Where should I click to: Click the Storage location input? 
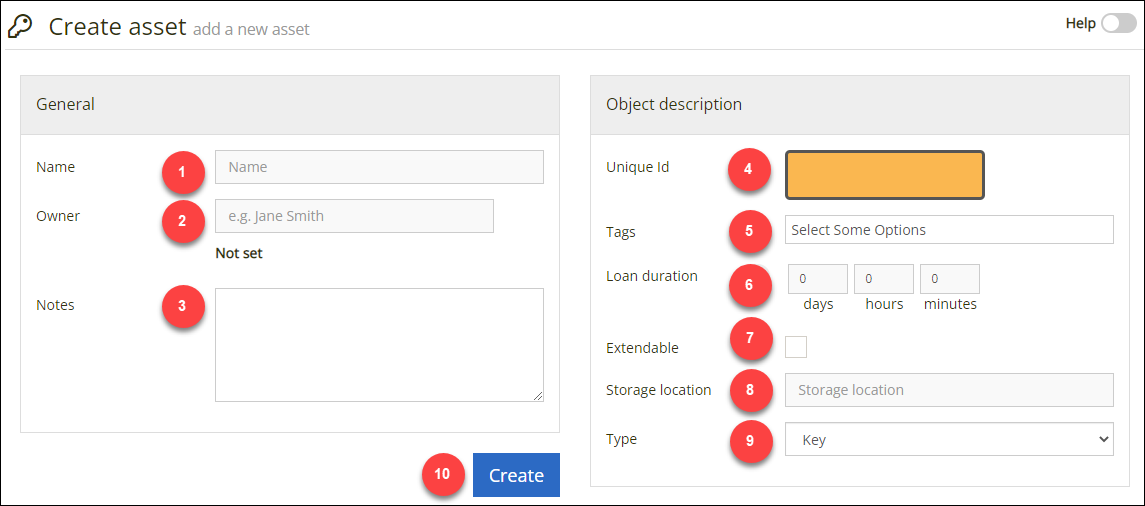tap(949, 390)
